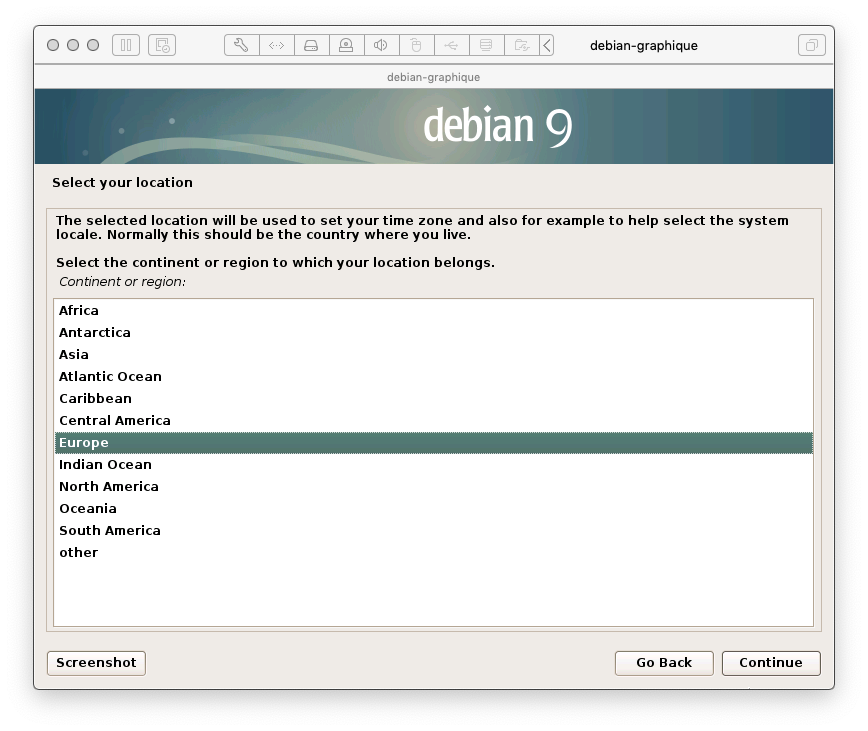Open the hard disk device icon
Screen dimensions: 868x731
pos(312,45)
